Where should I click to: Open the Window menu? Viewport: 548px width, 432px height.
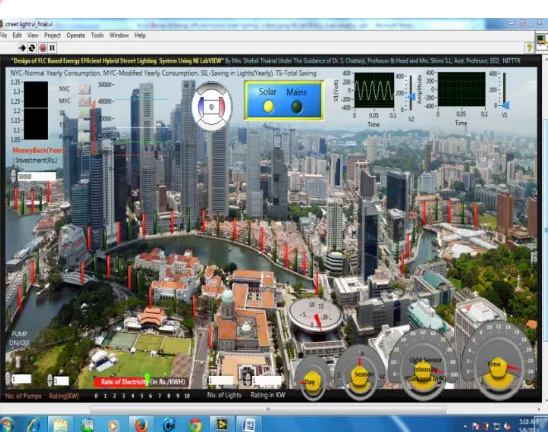[119, 35]
